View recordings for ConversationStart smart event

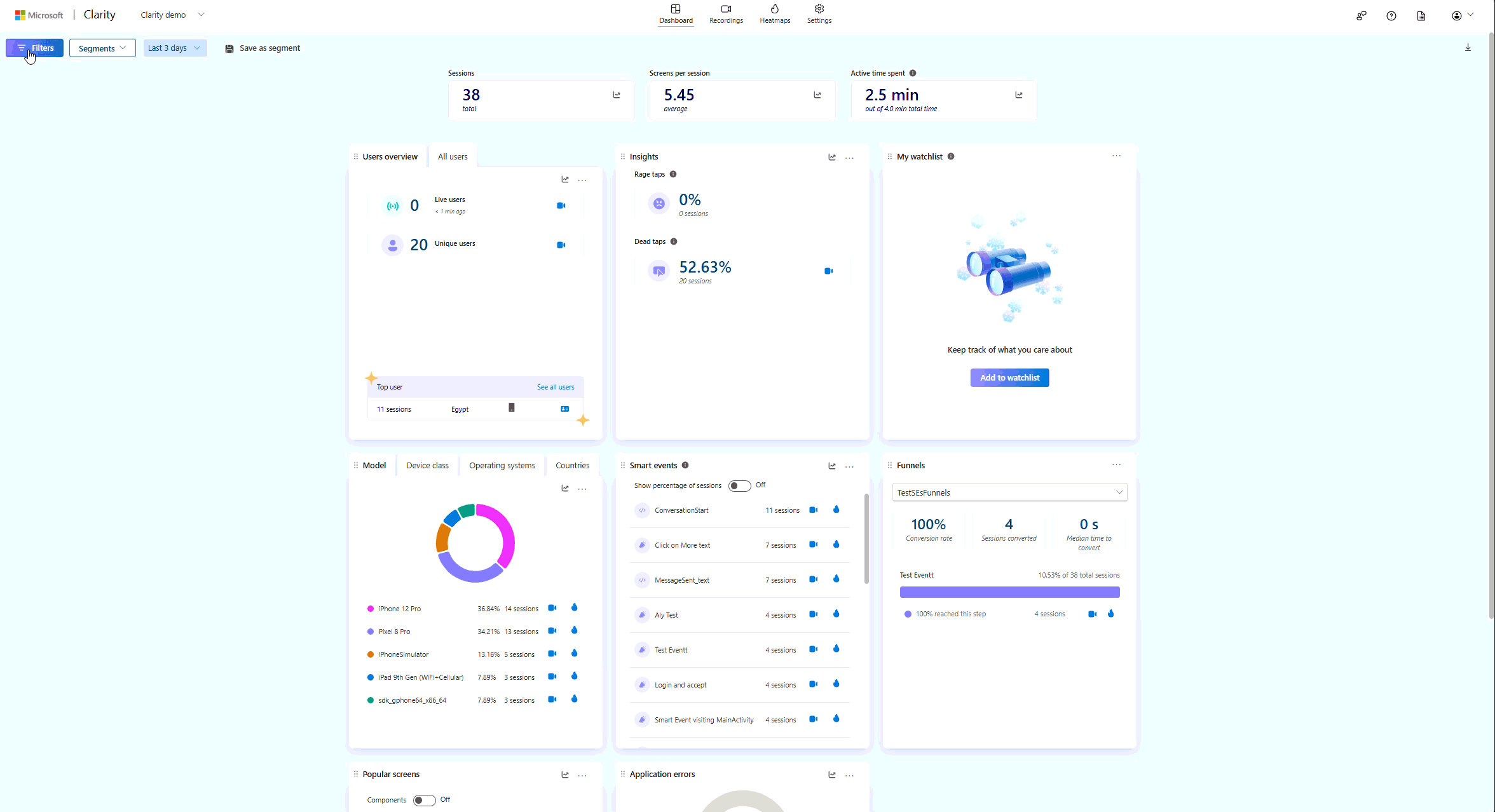[813, 510]
